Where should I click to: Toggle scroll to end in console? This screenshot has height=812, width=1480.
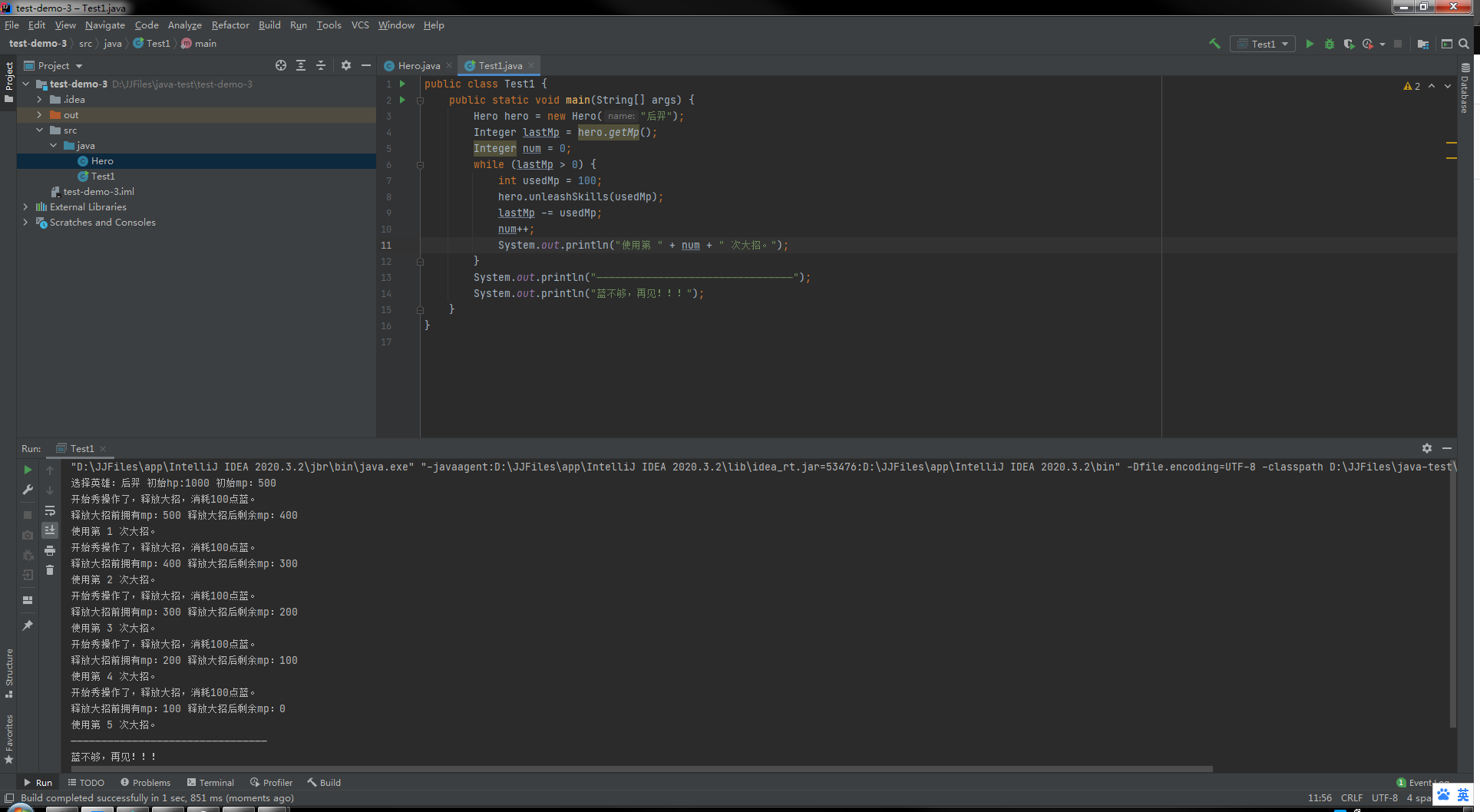[50, 530]
